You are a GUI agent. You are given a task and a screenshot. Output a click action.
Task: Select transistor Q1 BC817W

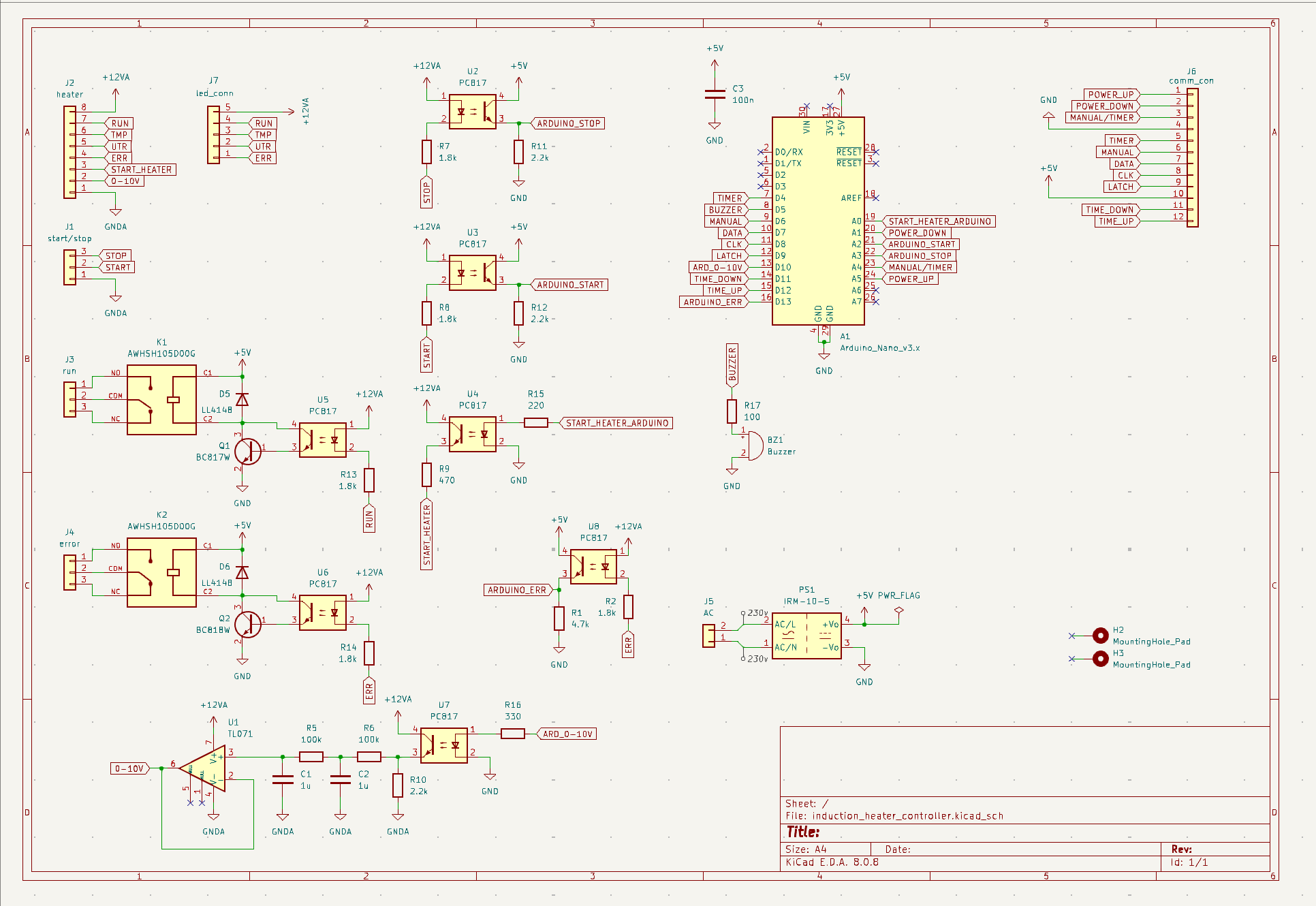coord(247,452)
